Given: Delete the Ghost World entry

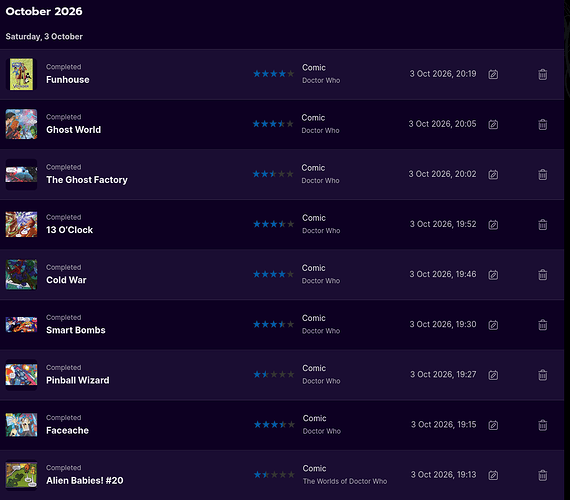Looking at the screenshot, I should (542, 125).
